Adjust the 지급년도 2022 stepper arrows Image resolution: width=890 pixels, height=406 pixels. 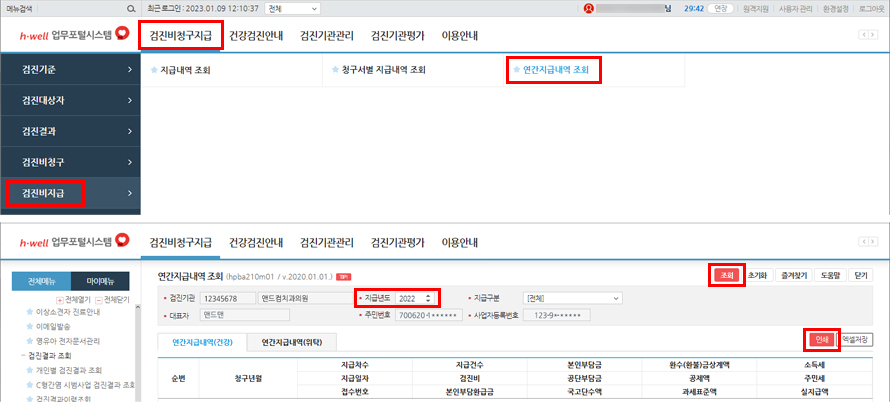429,298
